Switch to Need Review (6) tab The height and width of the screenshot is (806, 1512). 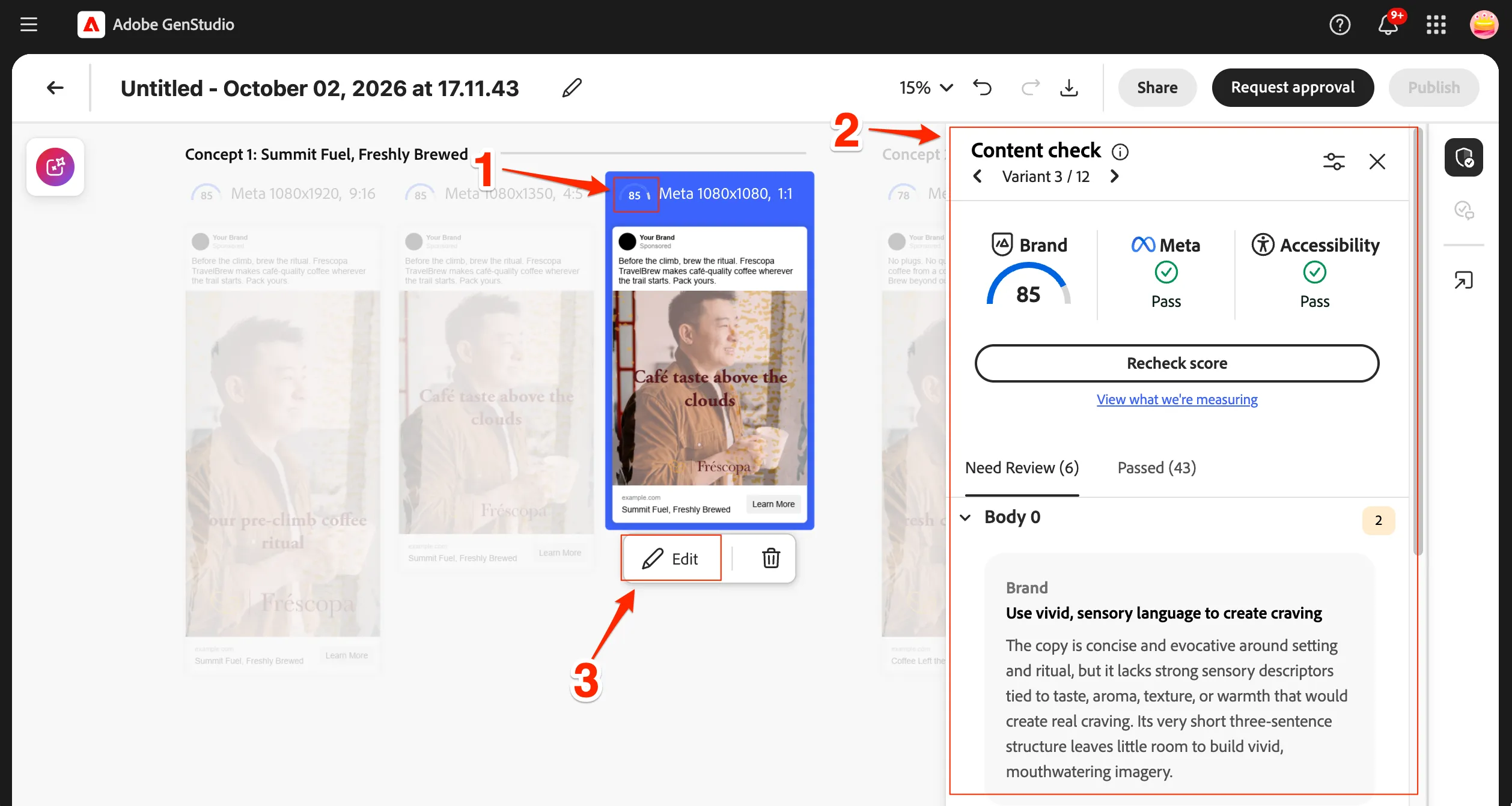(x=1022, y=468)
